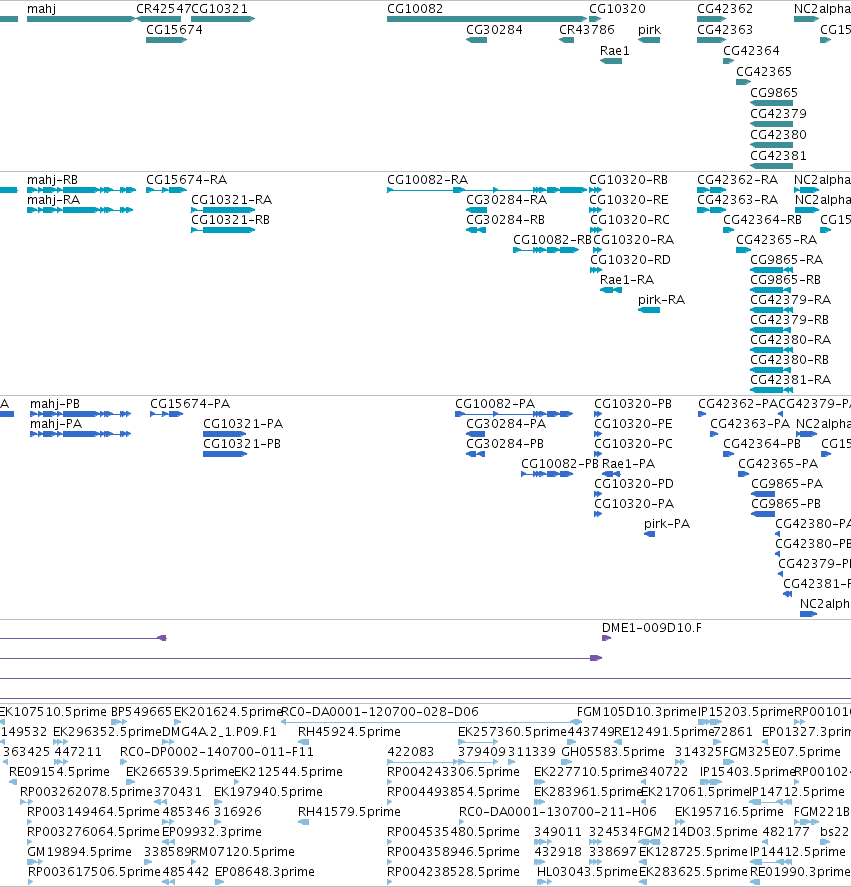Click the 'pirk-PA' protein label
Viewport: 851px width, 887px height.
coord(667,523)
